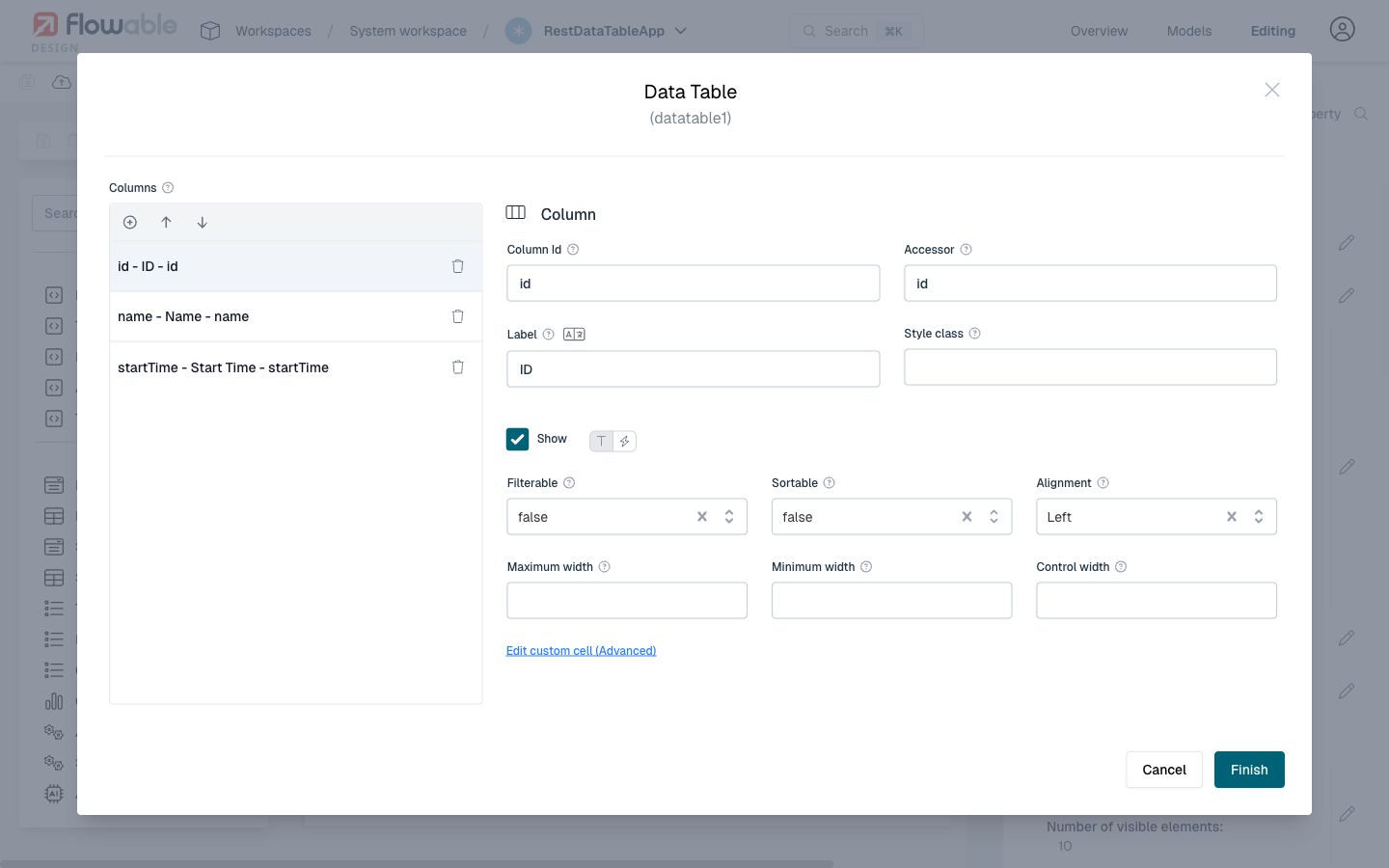The width and height of the screenshot is (1389, 868).
Task: Open Edit custom cell (Advanced) link
Action: pos(581,650)
